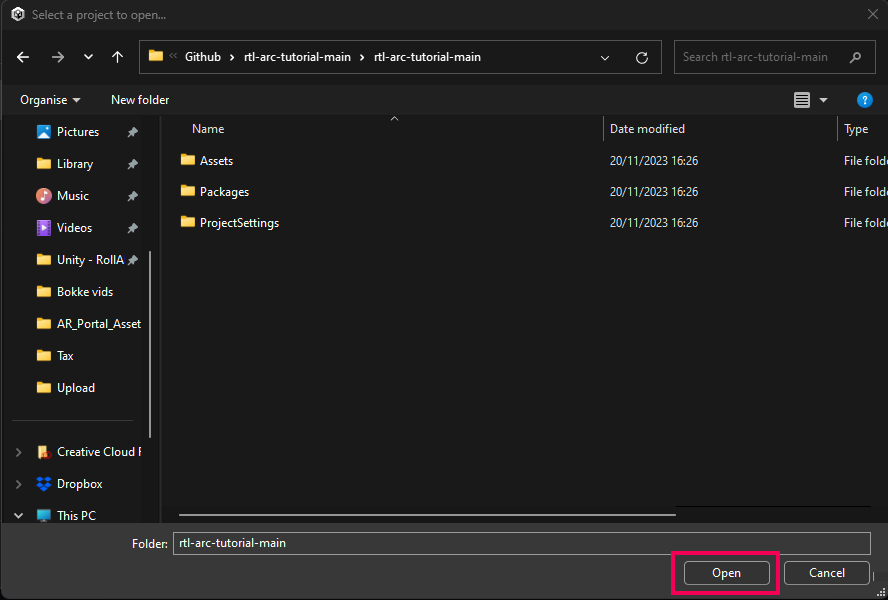
Task: Click the horizontal scrollbar in file list
Action: pyautogui.click(x=425, y=515)
